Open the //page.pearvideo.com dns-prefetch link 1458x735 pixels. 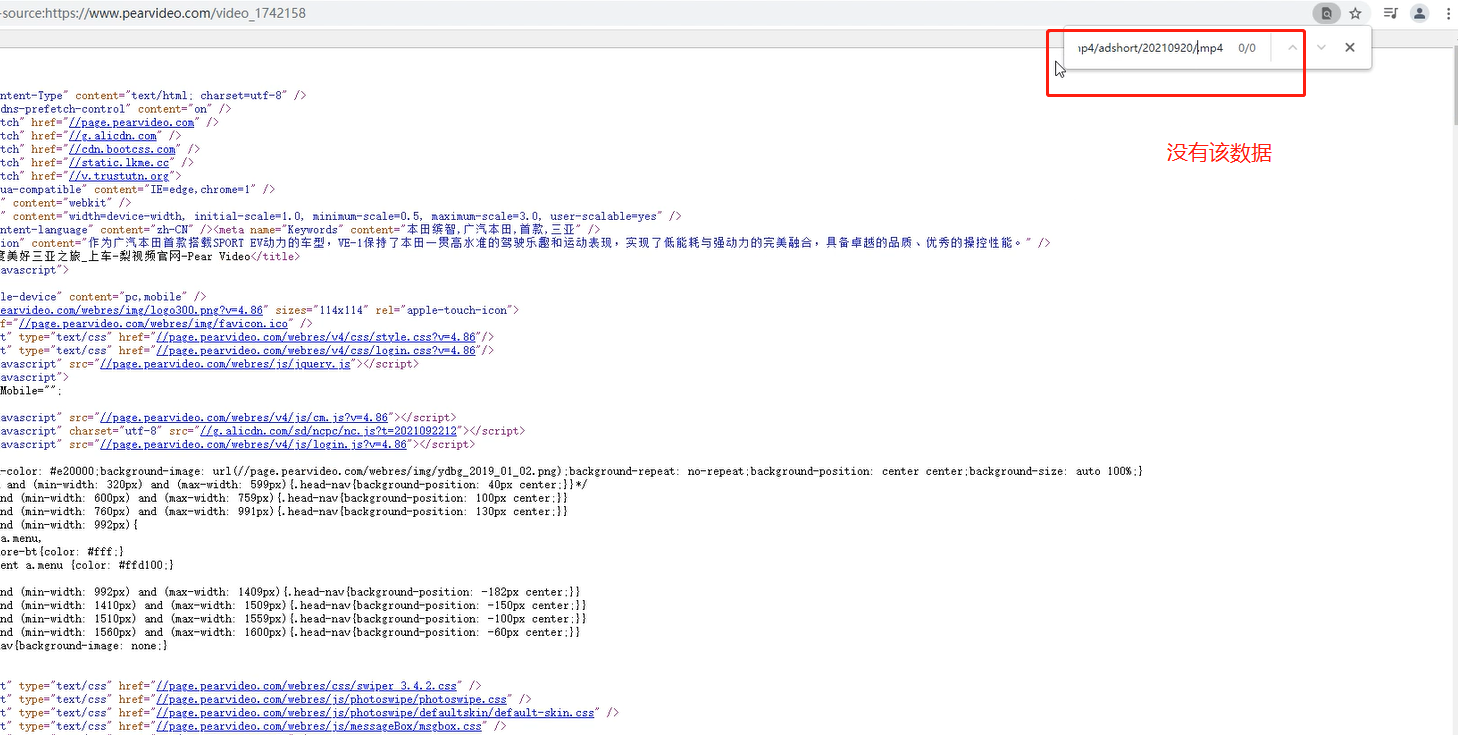click(131, 122)
